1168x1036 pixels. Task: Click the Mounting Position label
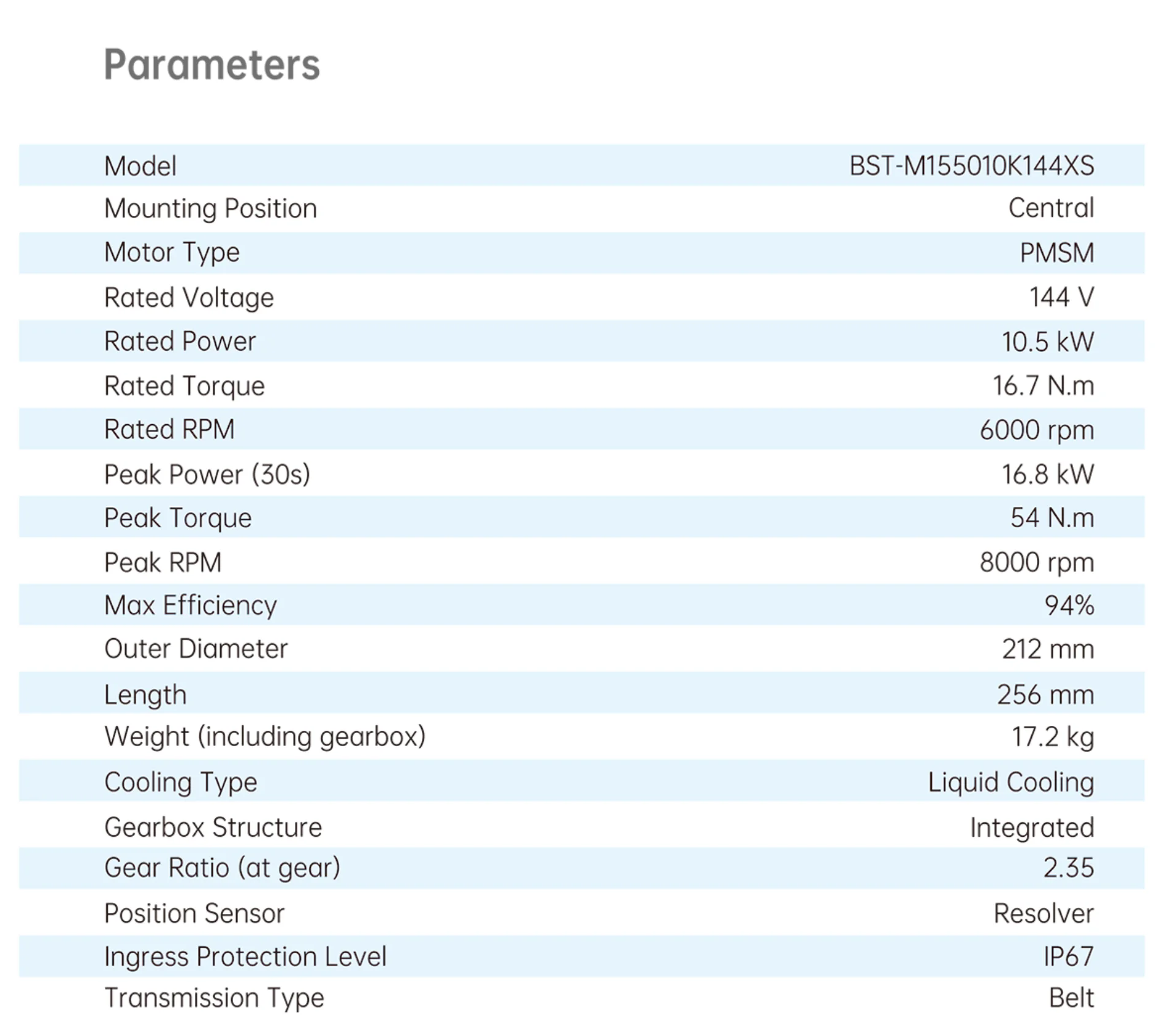210,209
